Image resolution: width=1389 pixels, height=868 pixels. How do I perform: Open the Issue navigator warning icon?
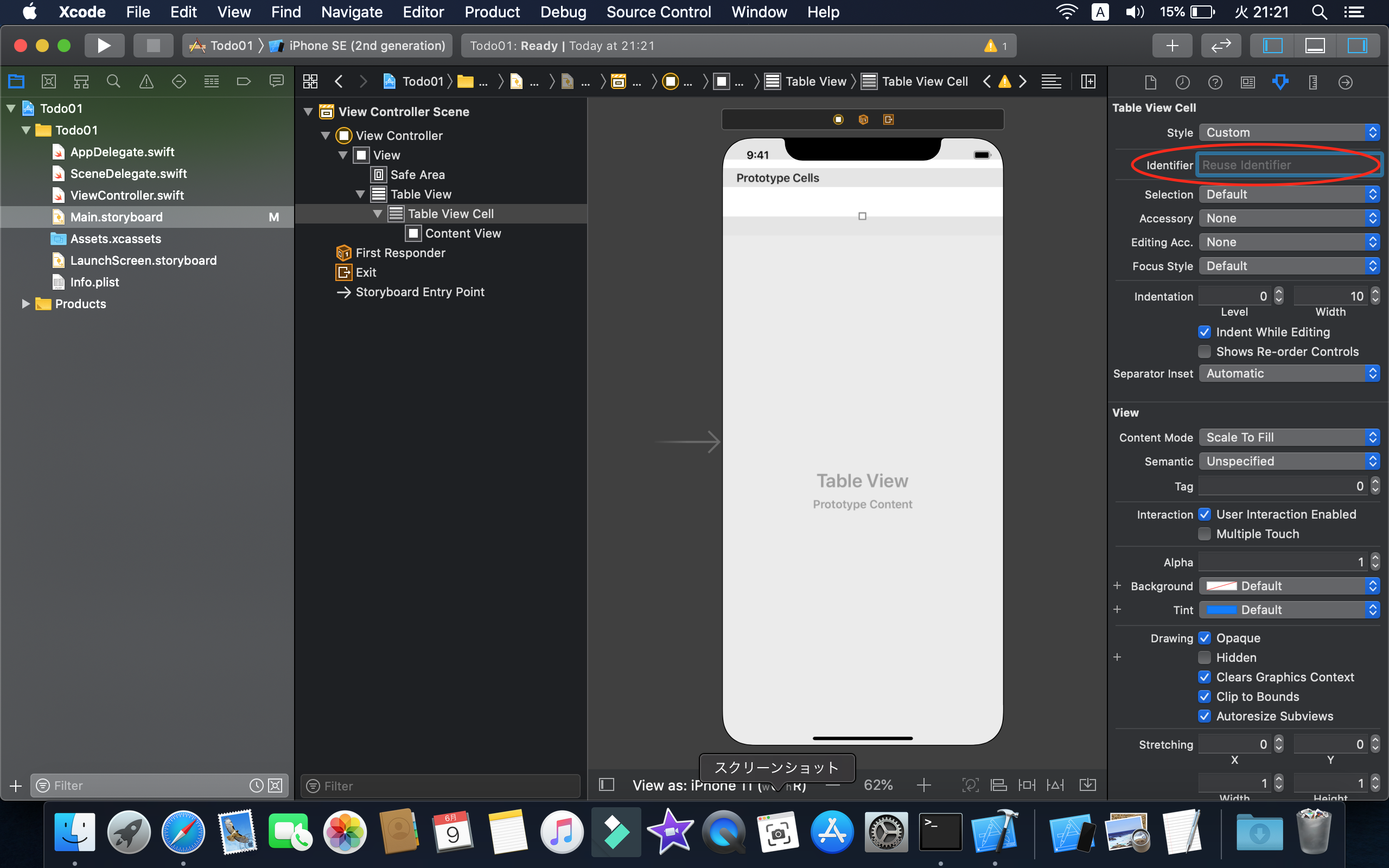coord(146,81)
